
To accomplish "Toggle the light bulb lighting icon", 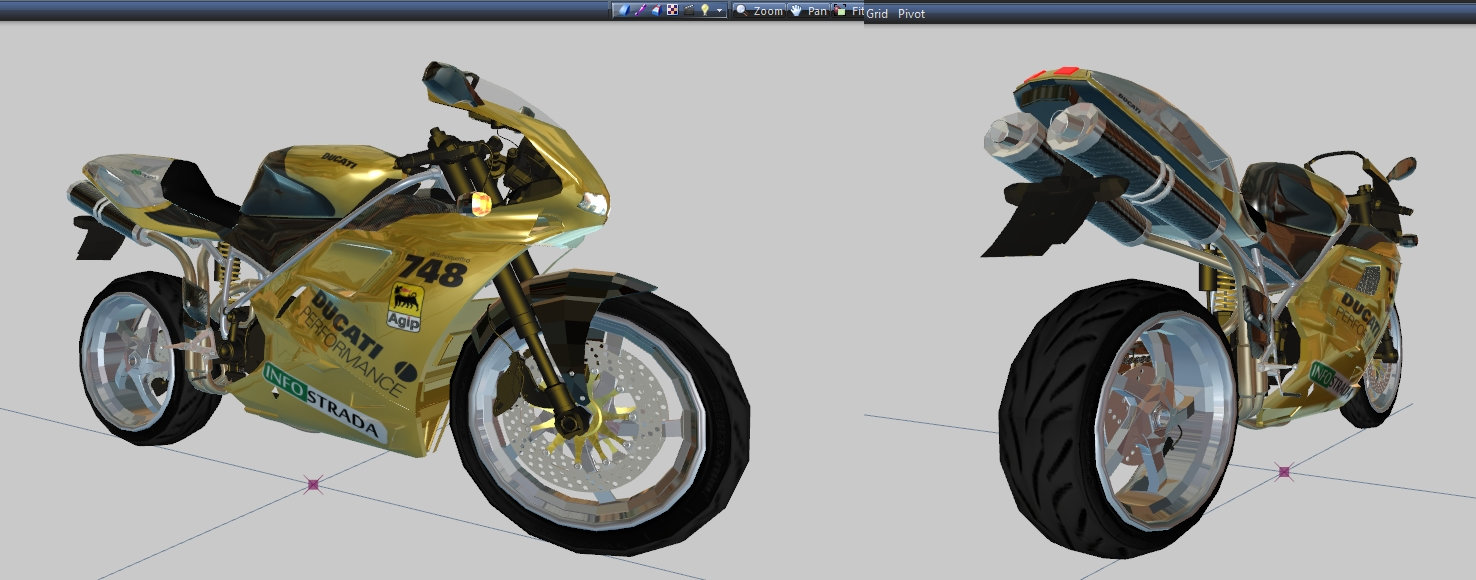I will [704, 10].
